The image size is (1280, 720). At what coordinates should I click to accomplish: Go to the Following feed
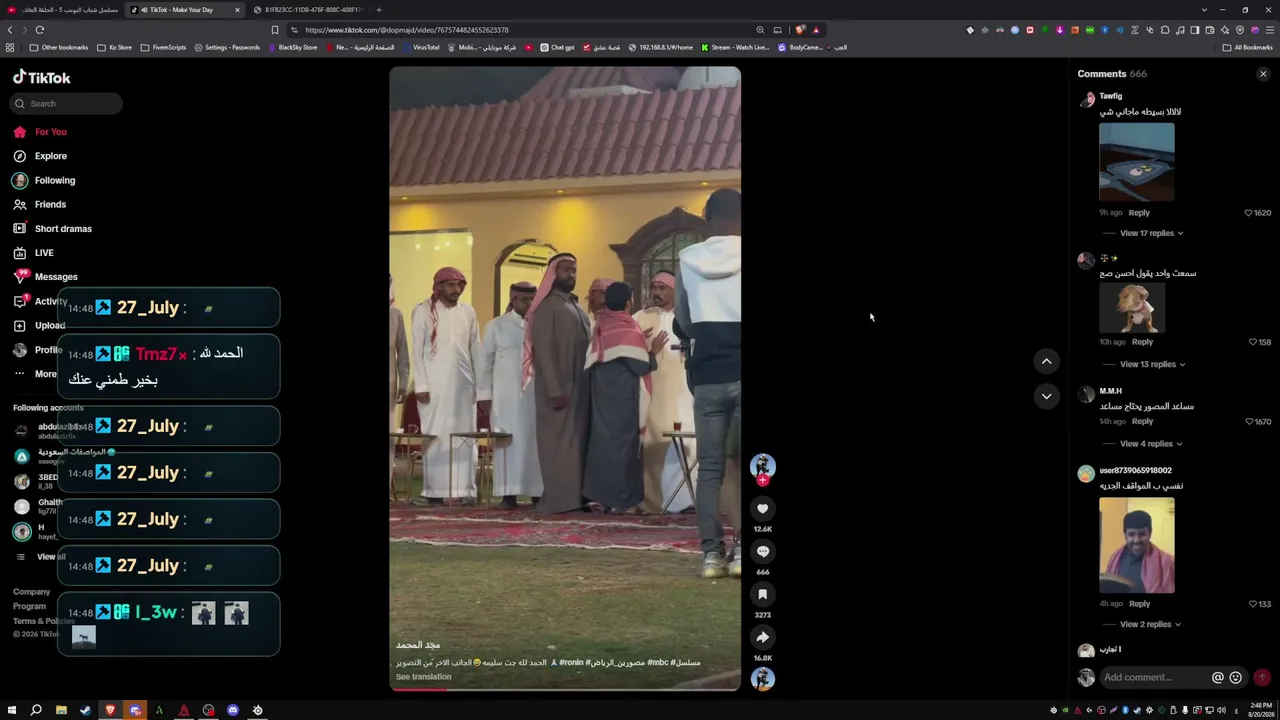[44, 180]
